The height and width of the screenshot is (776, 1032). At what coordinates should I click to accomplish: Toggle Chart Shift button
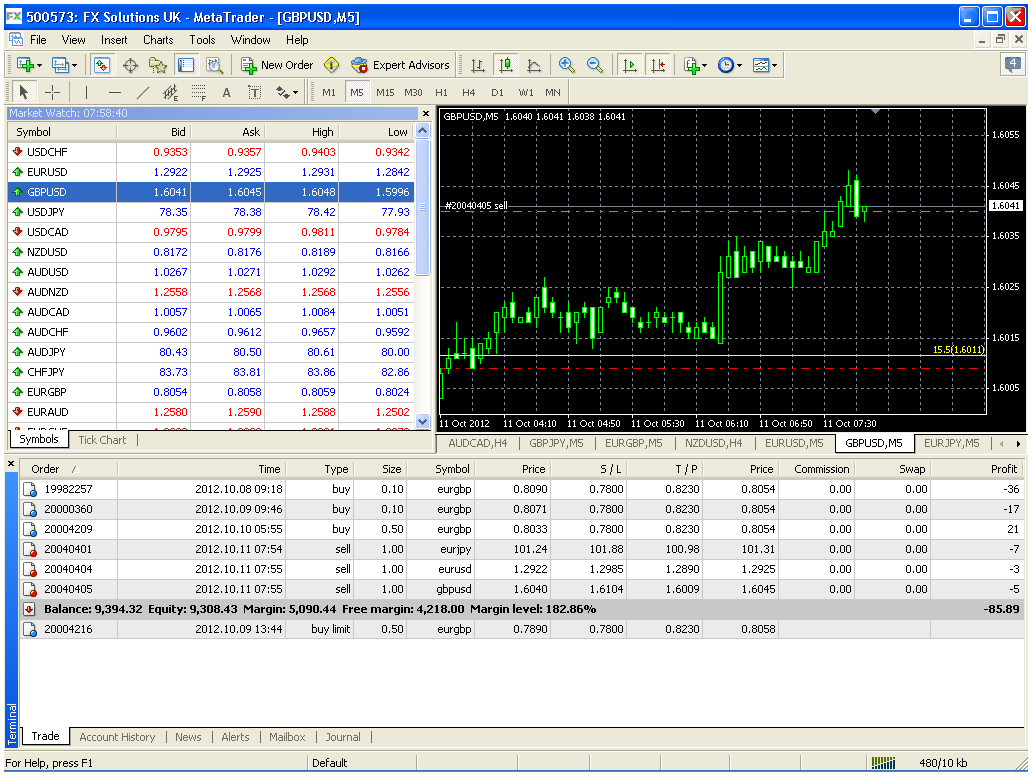click(x=658, y=65)
